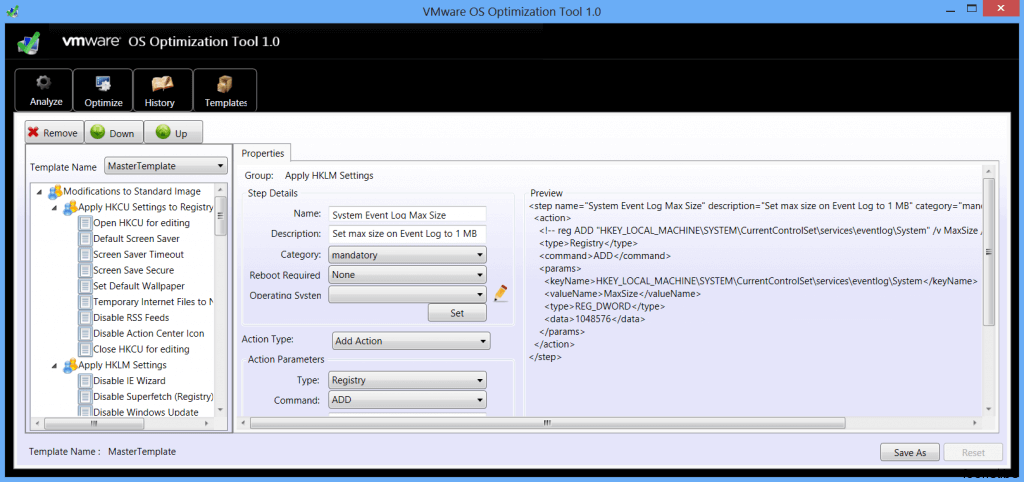Click the Description input field
Screen dimensions: 1024x482
[x=408, y=233]
